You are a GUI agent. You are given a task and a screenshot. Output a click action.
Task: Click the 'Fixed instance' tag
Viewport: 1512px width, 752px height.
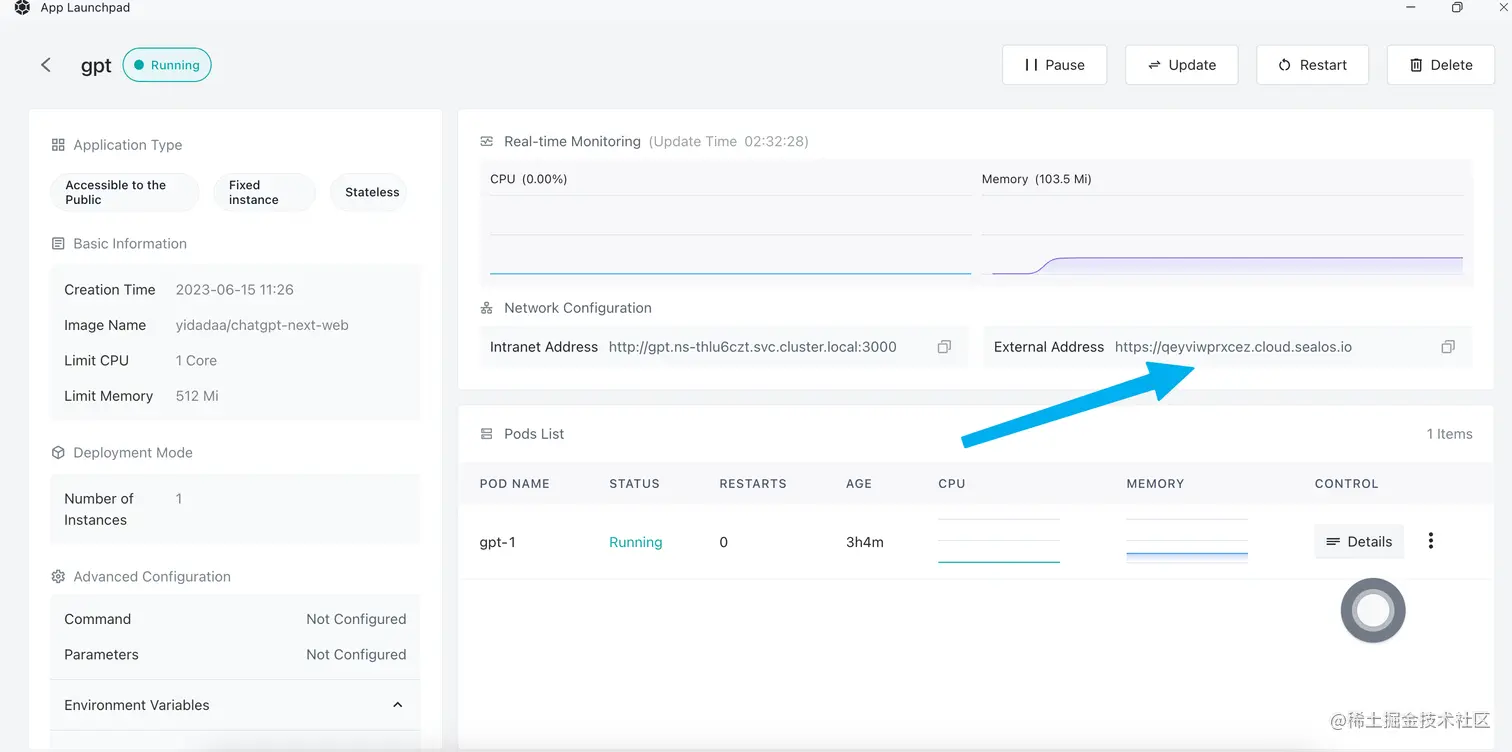click(x=264, y=192)
